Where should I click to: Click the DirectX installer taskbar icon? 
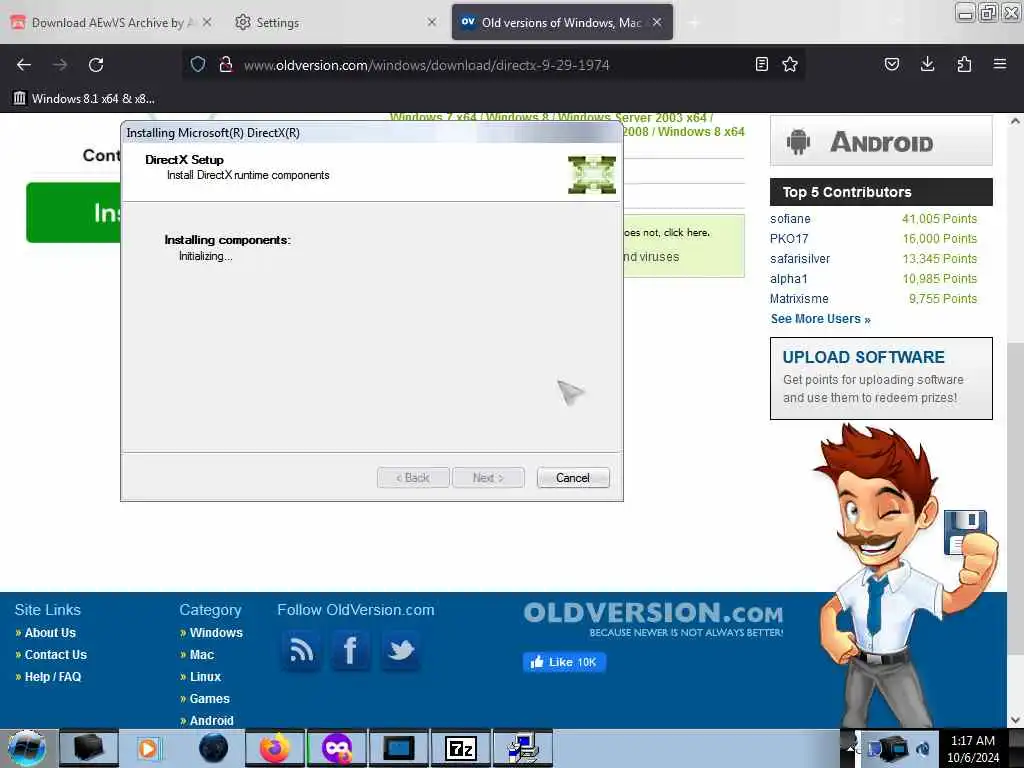click(522, 748)
